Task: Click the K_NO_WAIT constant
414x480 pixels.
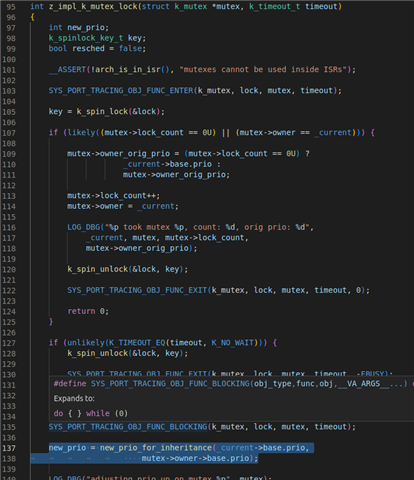Action: [232, 343]
